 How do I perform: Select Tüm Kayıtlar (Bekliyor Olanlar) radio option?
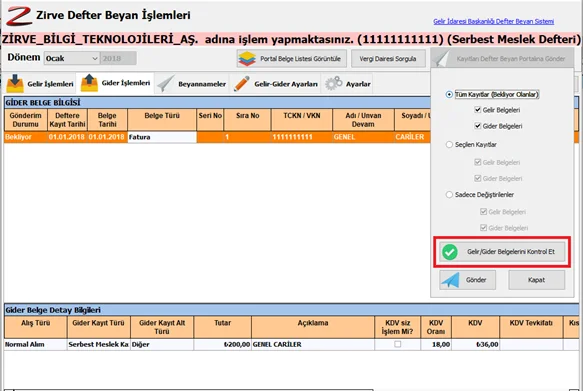449,94
